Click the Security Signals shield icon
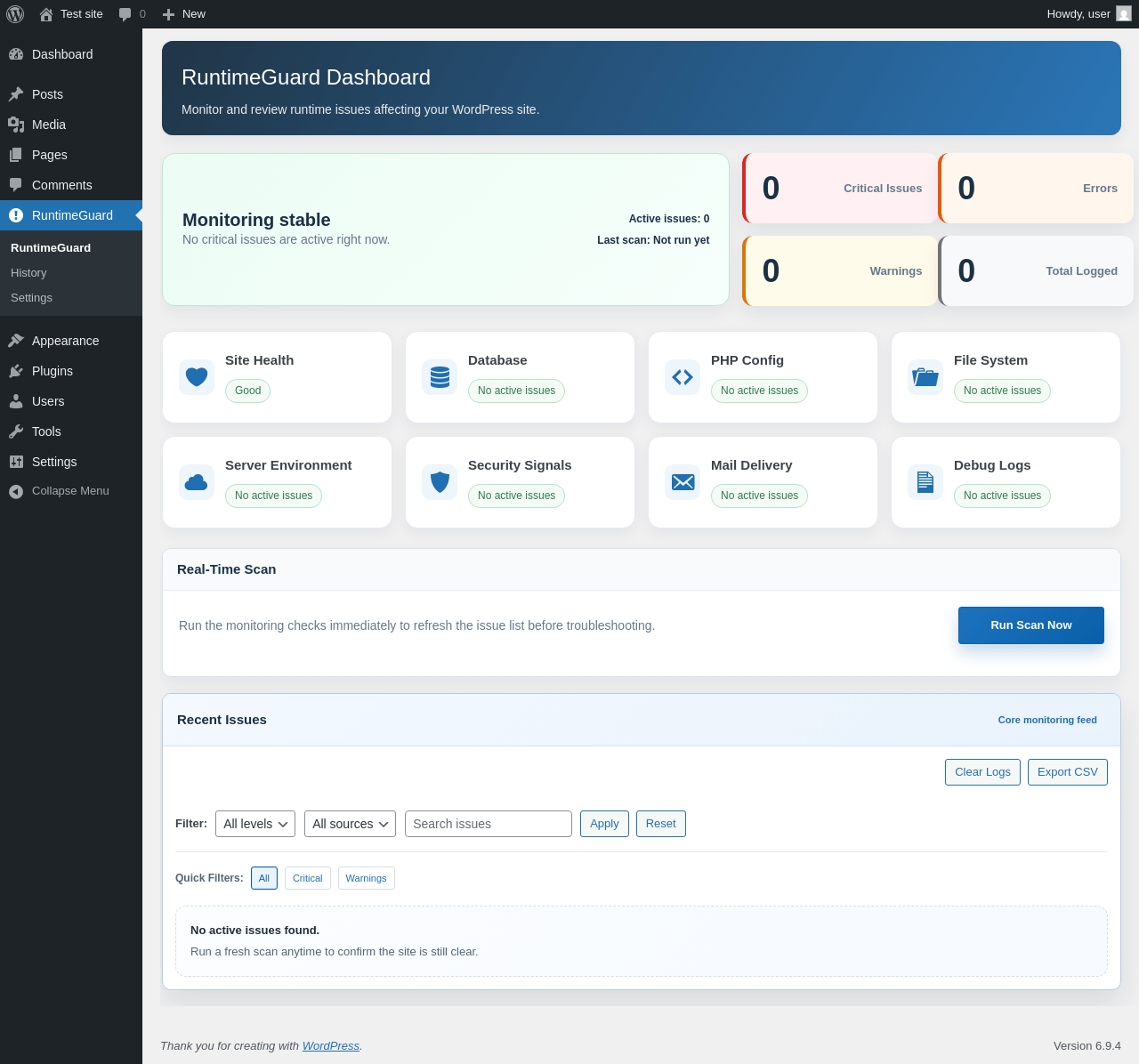The height and width of the screenshot is (1064, 1139). (x=440, y=482)
